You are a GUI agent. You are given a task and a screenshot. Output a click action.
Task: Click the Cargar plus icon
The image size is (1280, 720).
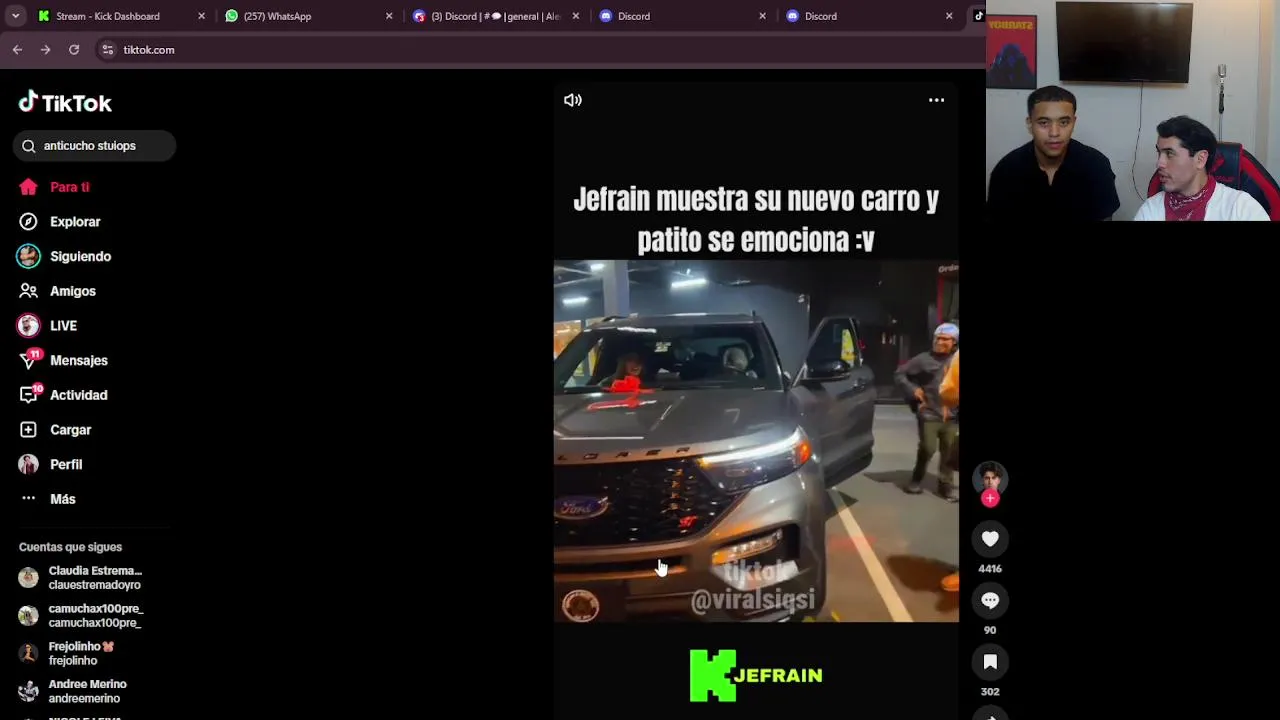click(28, 430)
